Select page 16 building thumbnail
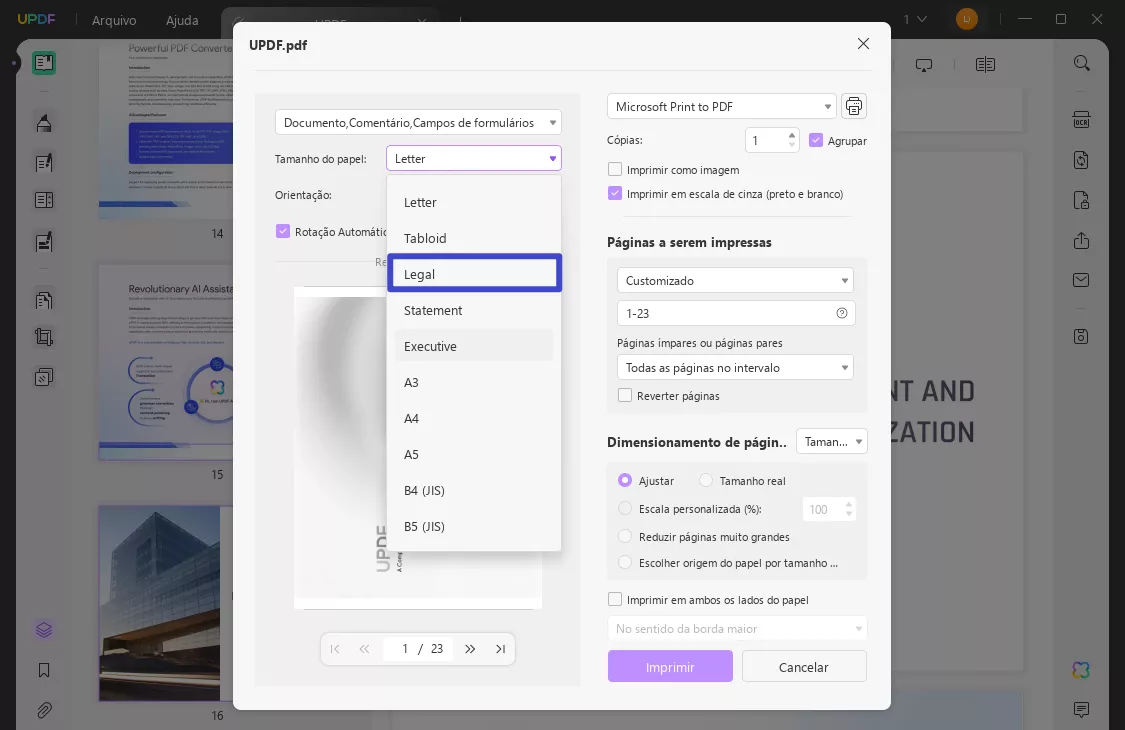 click(166, 603)
